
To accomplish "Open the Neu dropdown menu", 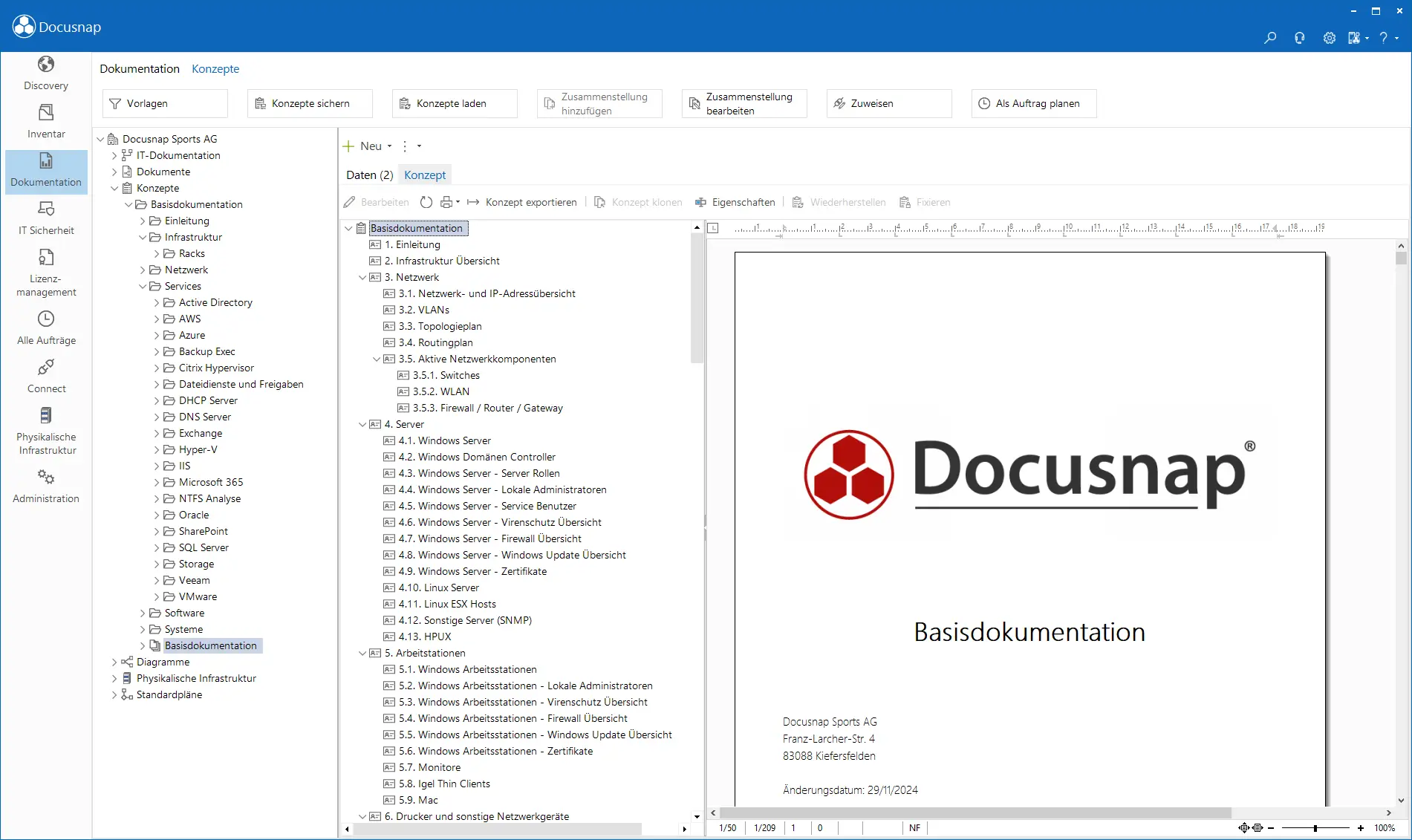I will coord(368,146).
